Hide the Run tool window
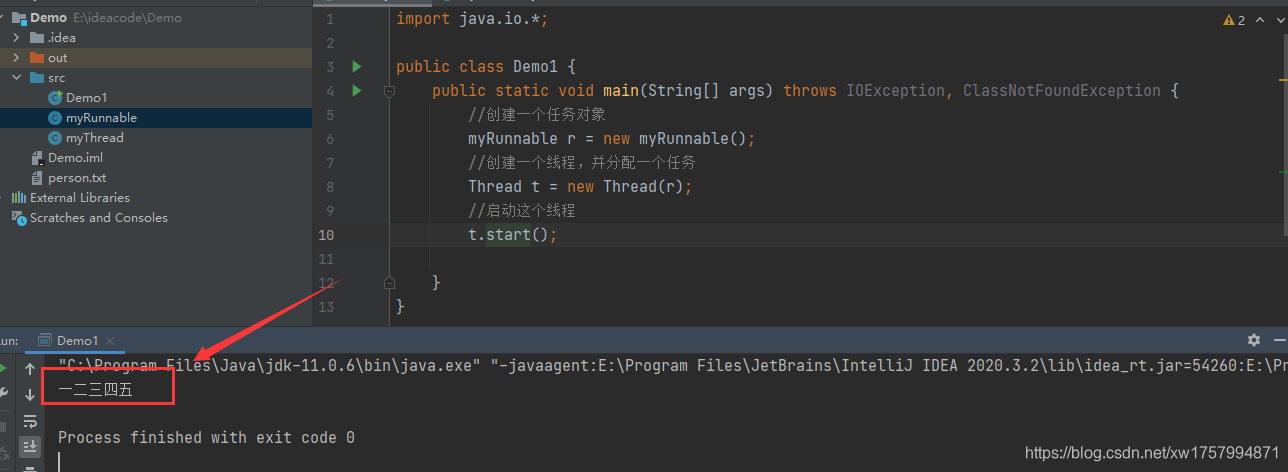Image resolution: width=1288 pixels, height=472 pixels. click(x=1280, y=340)
